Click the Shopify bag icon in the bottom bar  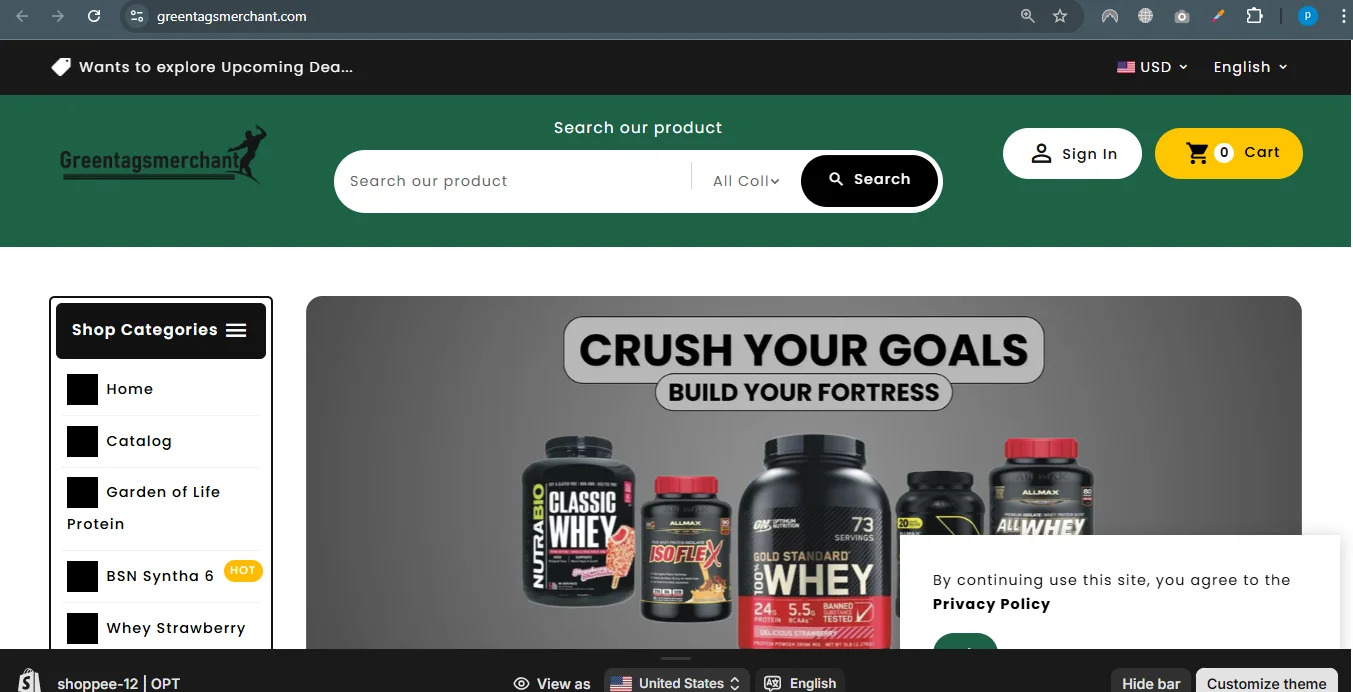(x=29, y=681)
